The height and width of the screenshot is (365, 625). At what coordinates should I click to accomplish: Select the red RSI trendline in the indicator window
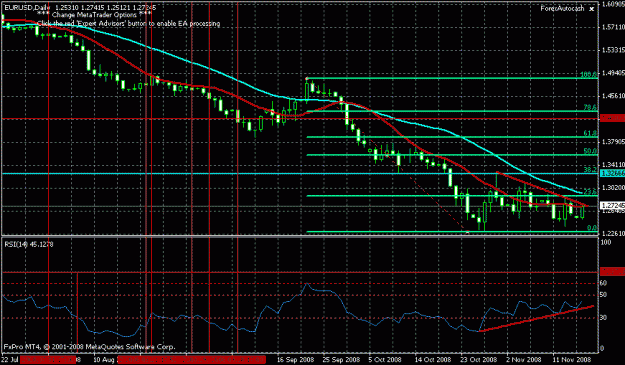click(x=536, y=318)
